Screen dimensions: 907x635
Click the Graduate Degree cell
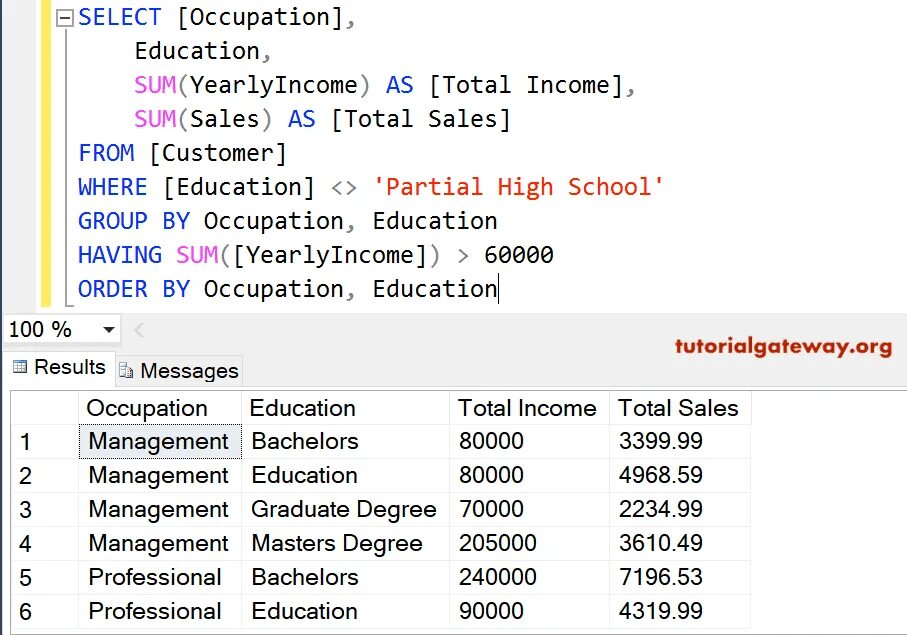(x=345, y=510)
